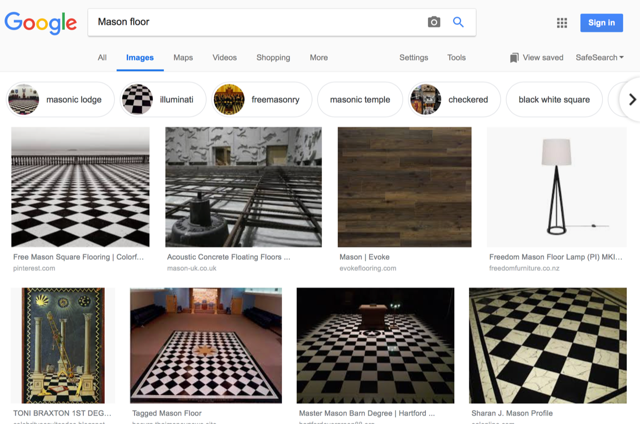Click the 'Freedom Mason Floor Lamp' title
Image resolution: width=640 pixels, height=424 pixels.
(556, 257)
